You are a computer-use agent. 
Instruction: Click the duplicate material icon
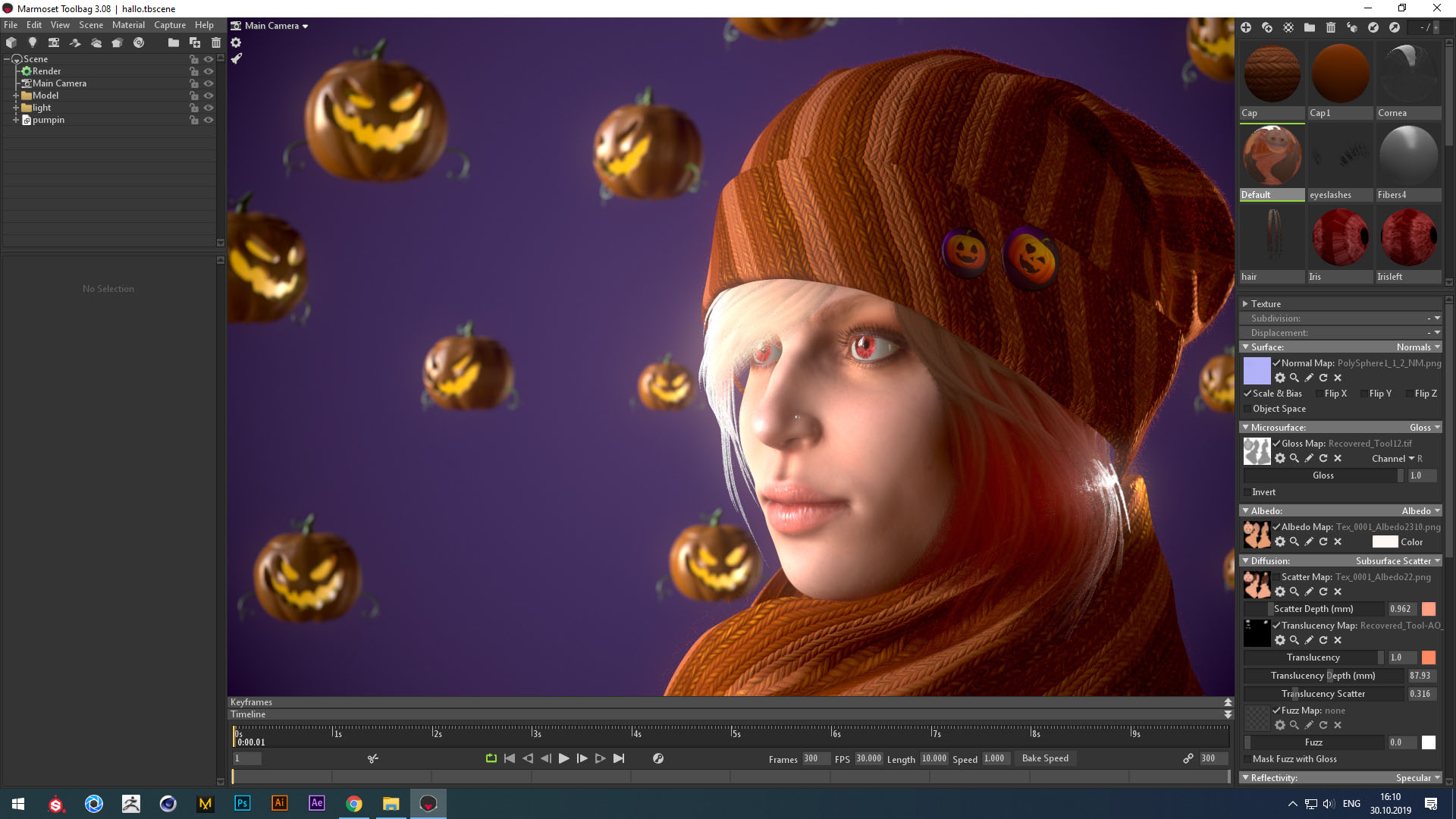pos(1267,27)
